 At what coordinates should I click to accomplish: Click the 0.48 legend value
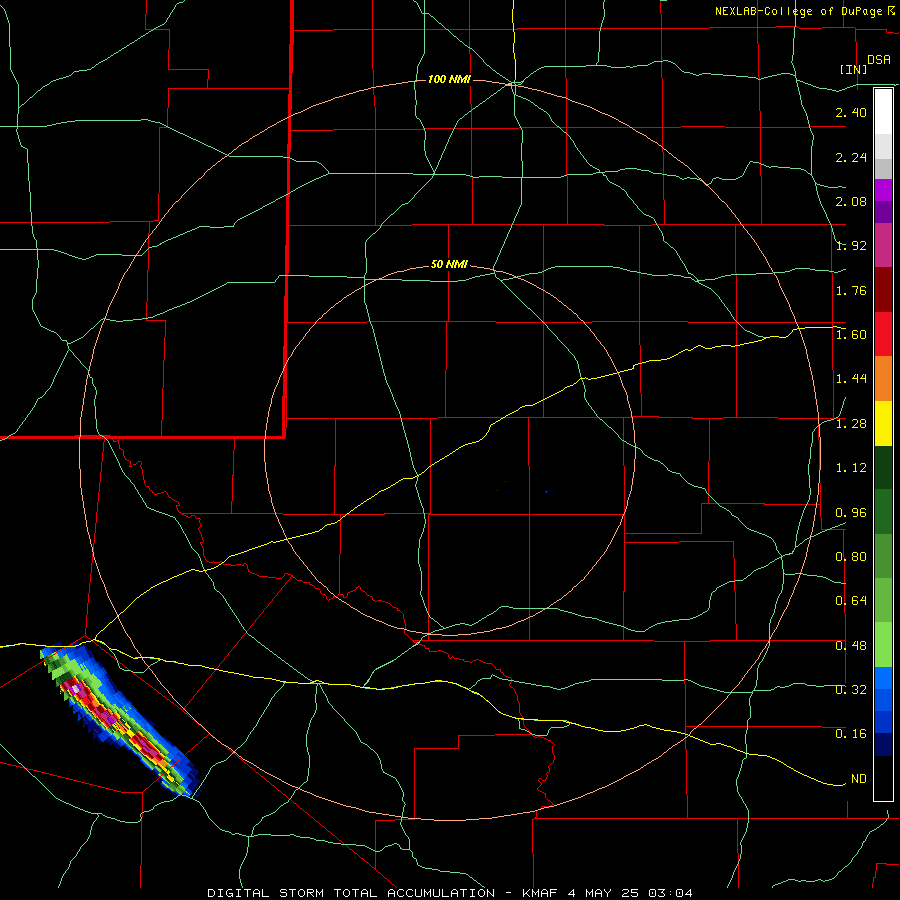coord(851,646)
